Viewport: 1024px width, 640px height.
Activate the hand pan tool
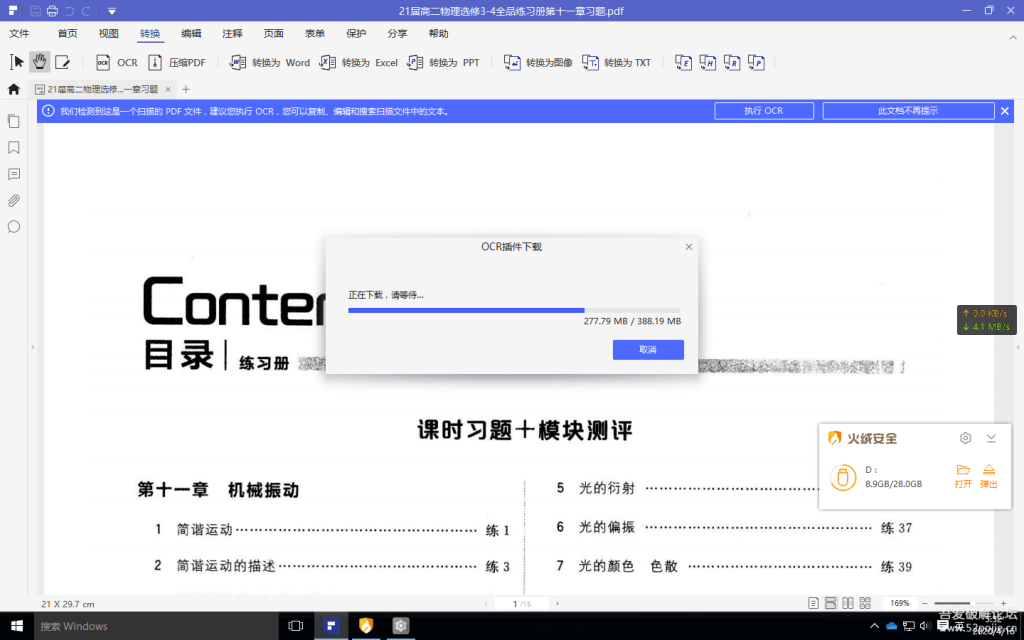pyautogui.click(x=39, y=62)
